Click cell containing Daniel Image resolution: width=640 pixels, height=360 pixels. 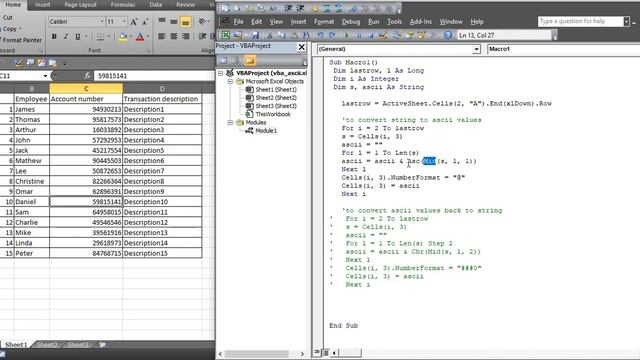tap(32, 202)
